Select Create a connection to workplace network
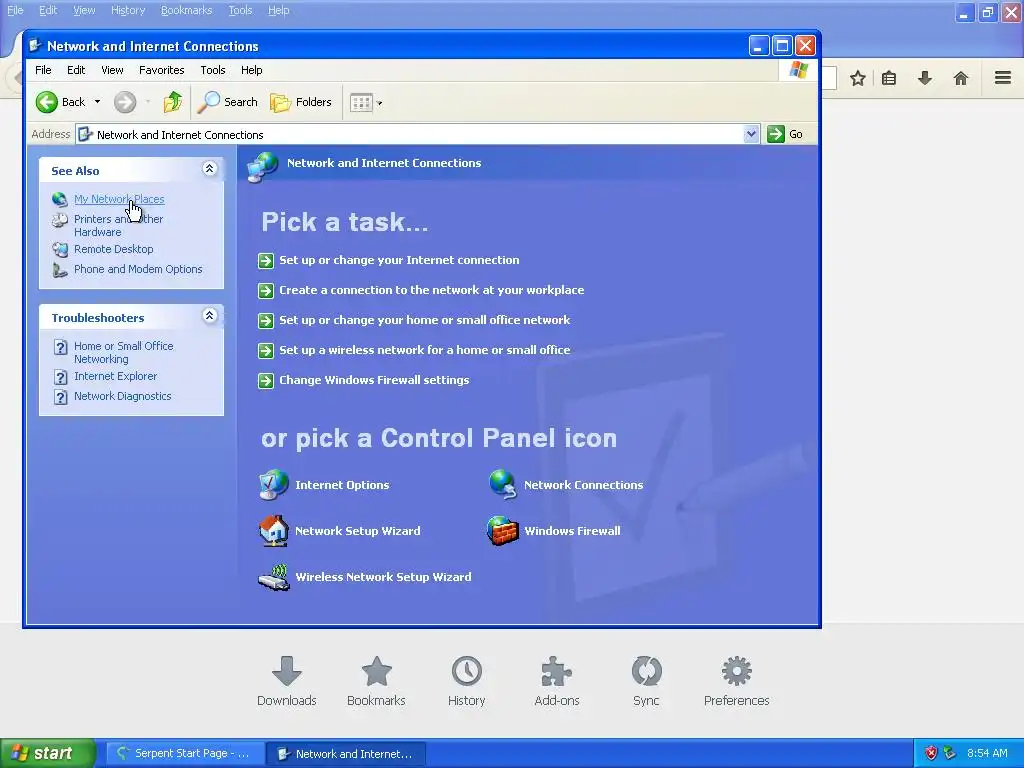The width and height of the screenshot is (1024, 768). coord(432,290)
